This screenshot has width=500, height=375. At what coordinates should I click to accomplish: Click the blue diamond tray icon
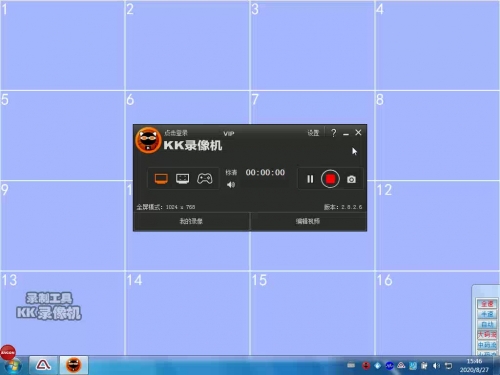point(378,366)
